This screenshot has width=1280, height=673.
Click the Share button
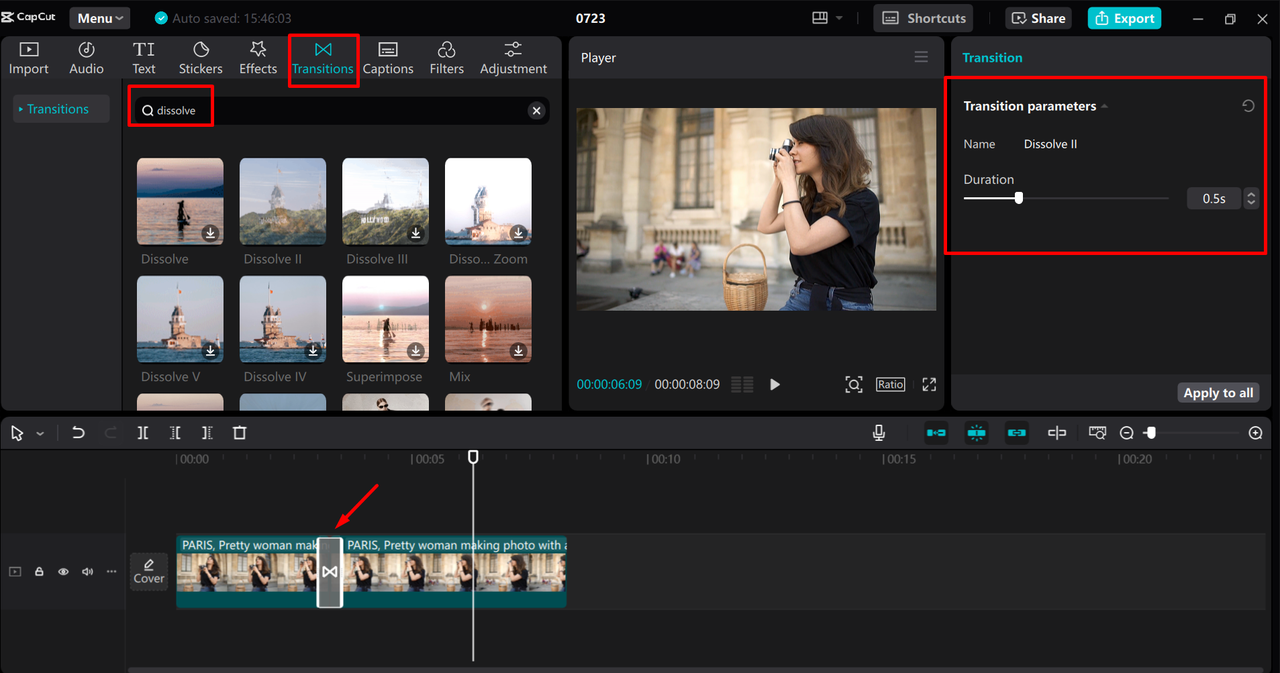coord(1038,18)
